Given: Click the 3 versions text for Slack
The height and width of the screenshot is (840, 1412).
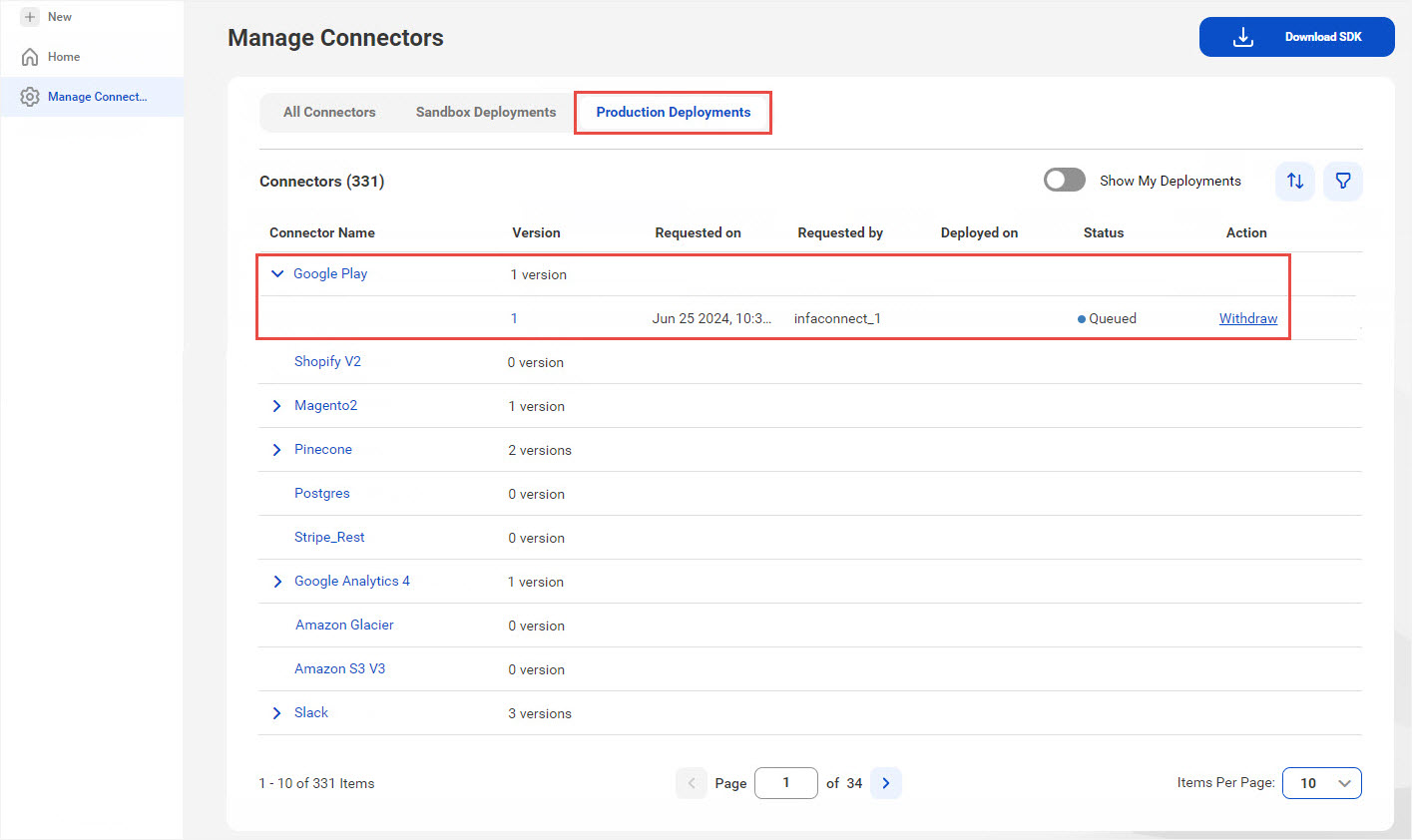Looking at the screenshot, I should 540,713.
